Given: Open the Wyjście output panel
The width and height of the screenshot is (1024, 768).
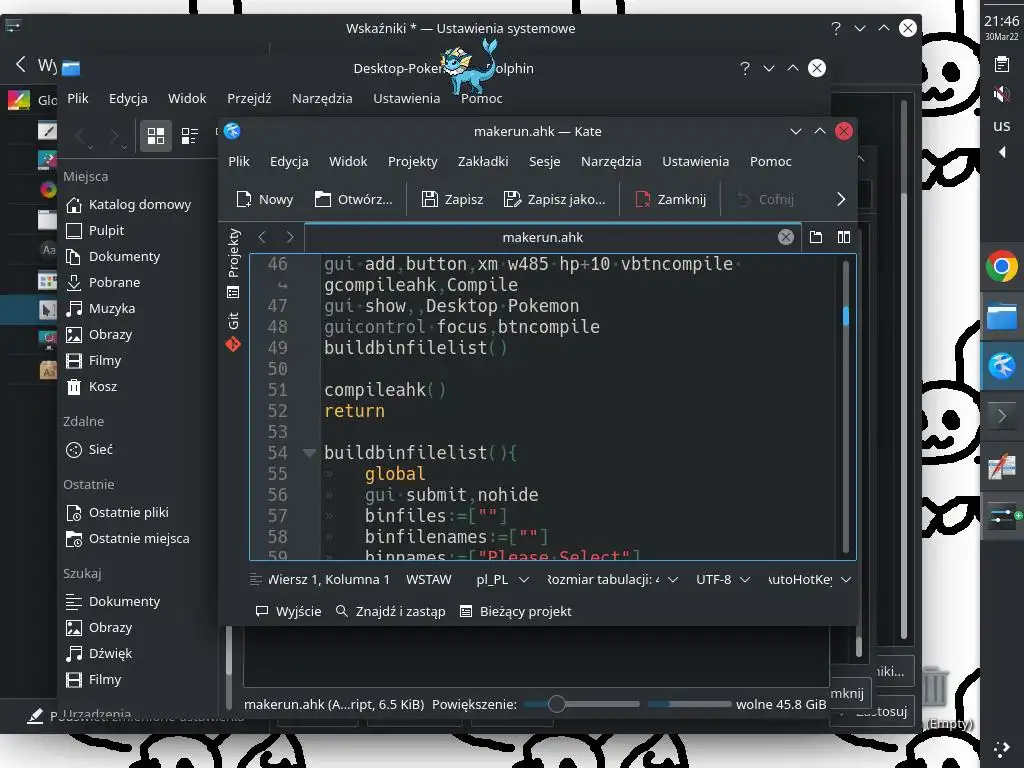Looking at the screenshot, I should coord(288,611).
